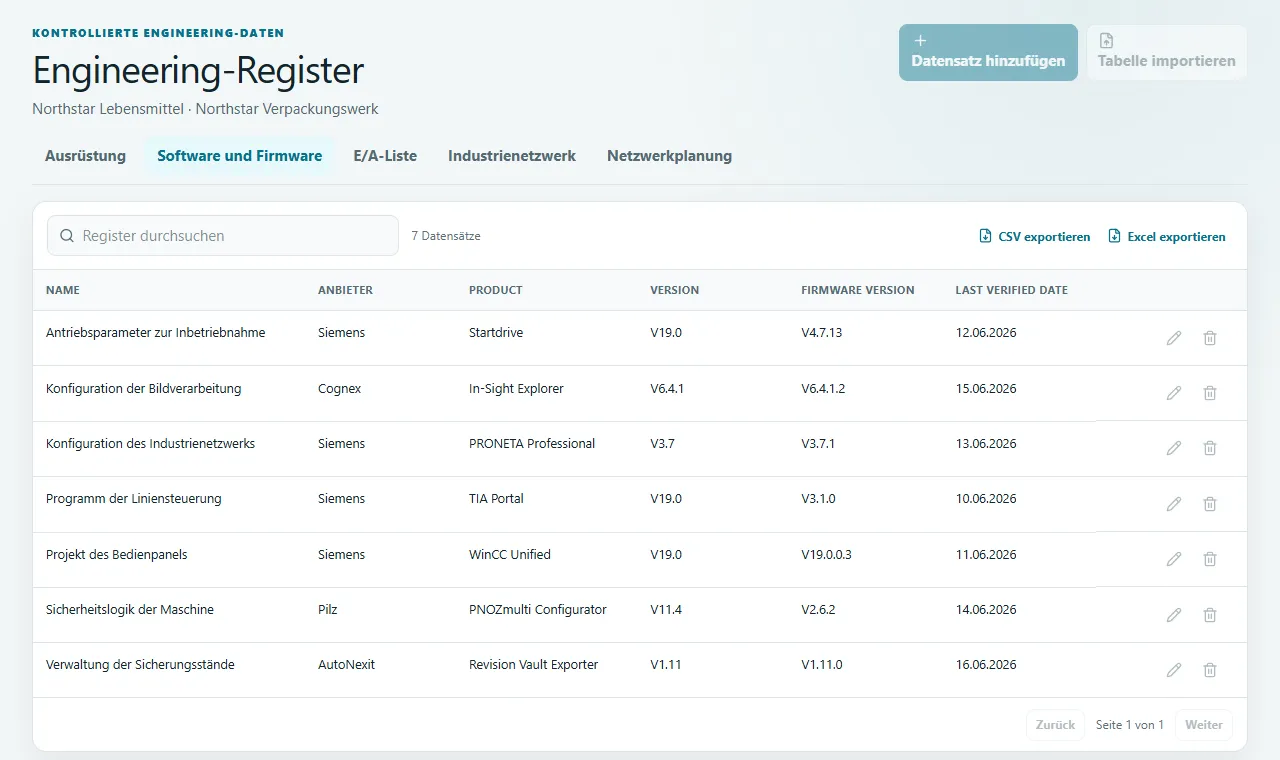Viewport: 1280px width, 760px height.
Task: Click the Product column header
Action: [x=496, y=290]
